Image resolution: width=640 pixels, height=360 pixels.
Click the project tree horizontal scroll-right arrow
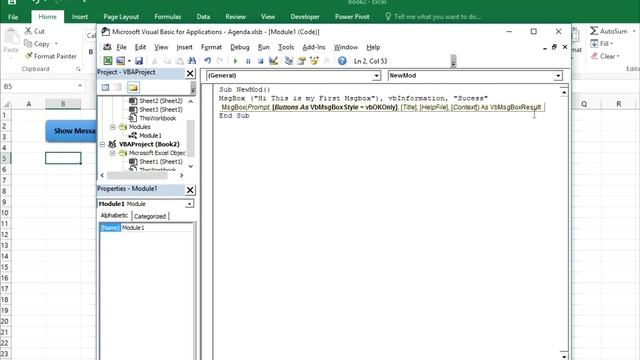(x=182, y=175)
